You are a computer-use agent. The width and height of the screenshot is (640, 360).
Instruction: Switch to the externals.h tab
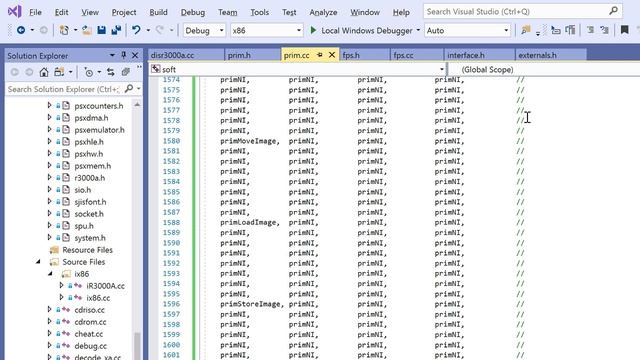tap(550, 55)
